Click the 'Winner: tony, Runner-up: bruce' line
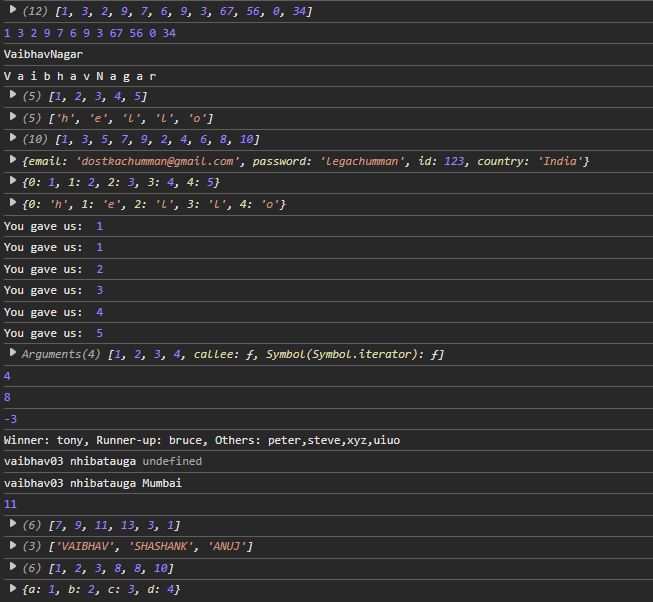Viewport: 653px width, 602px height. [x=202, y=440]
